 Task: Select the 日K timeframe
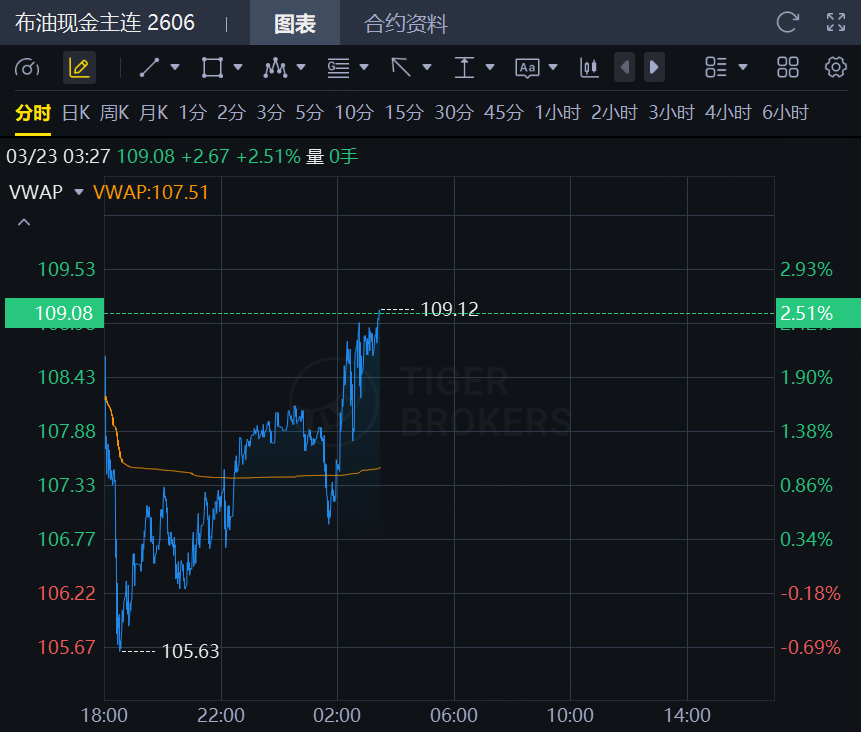click(76, 113)
